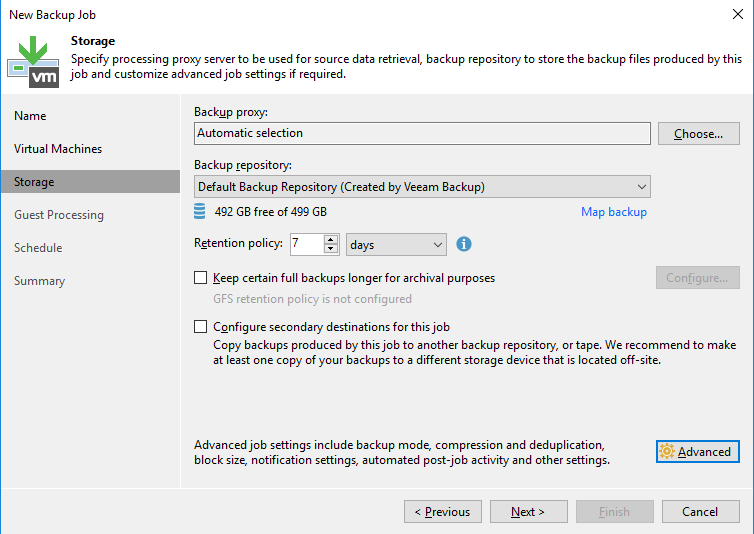Check configure secondary destinations for this job
Screen dimensions: 754x534
coord(201,327)
